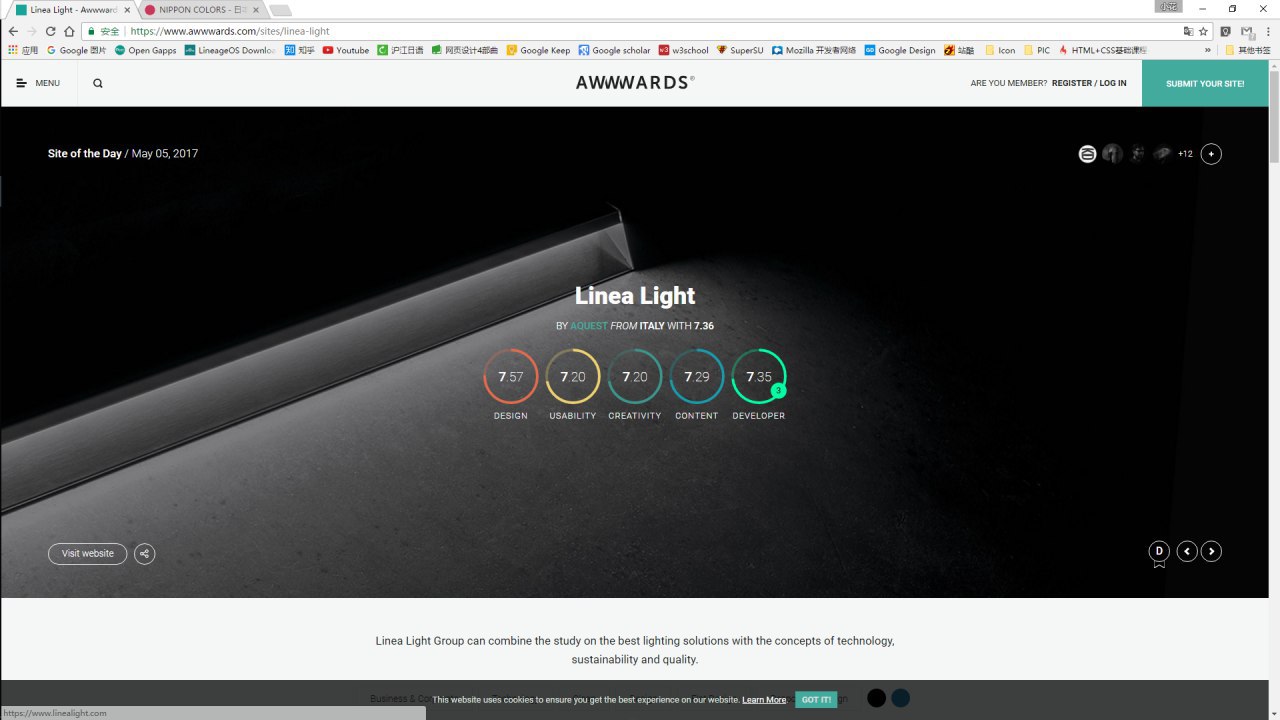Click the first white juror avatar

point(1087,154)
